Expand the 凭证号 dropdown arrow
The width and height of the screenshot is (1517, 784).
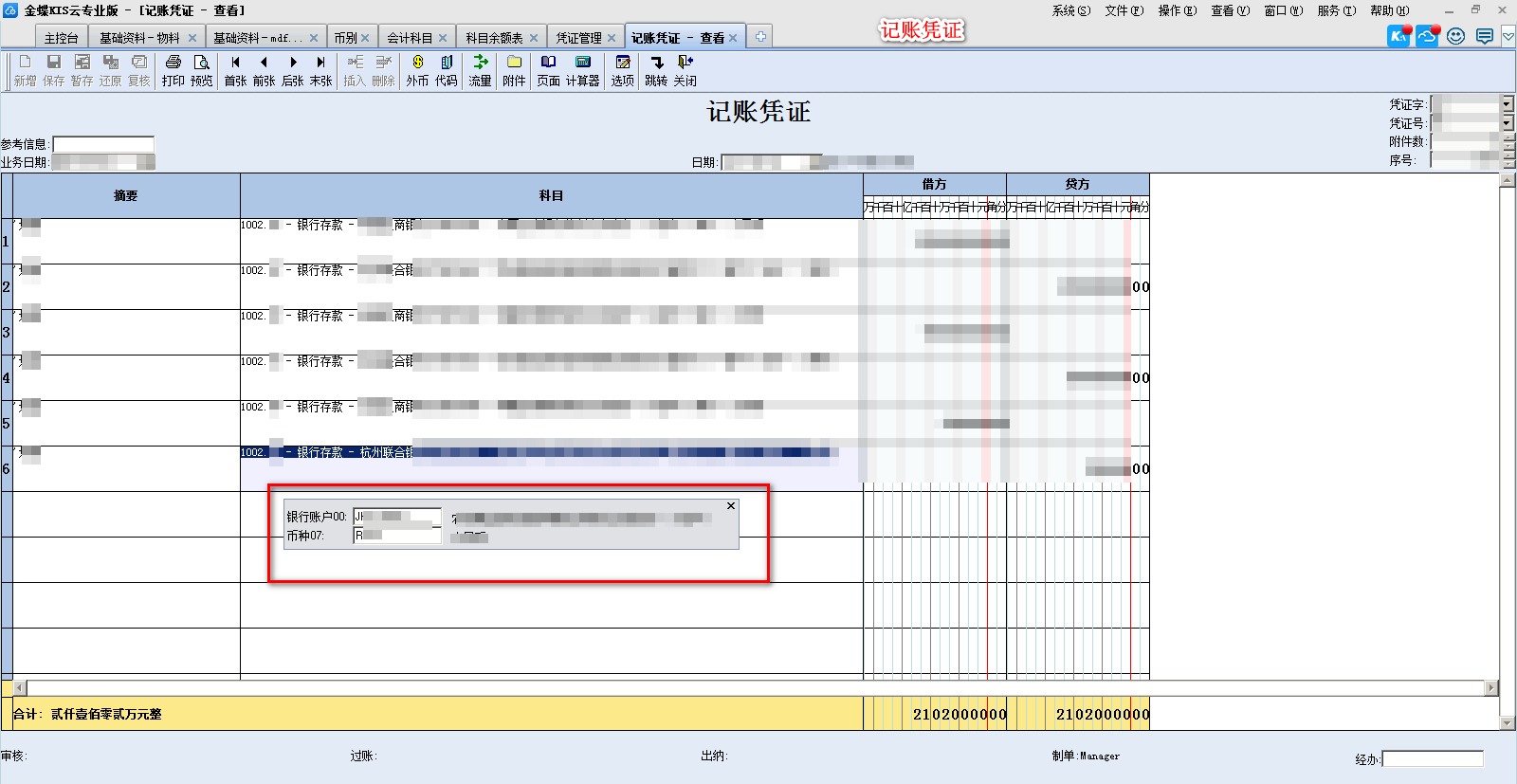pos(1508,122)
